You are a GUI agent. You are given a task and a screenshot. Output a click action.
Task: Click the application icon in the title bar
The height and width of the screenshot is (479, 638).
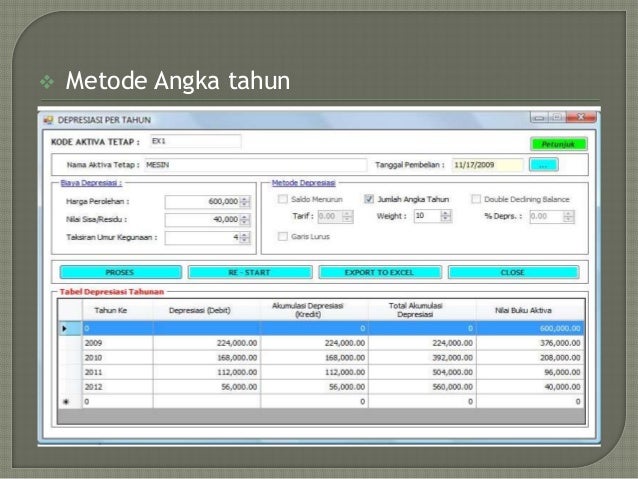tap(48, 120)
